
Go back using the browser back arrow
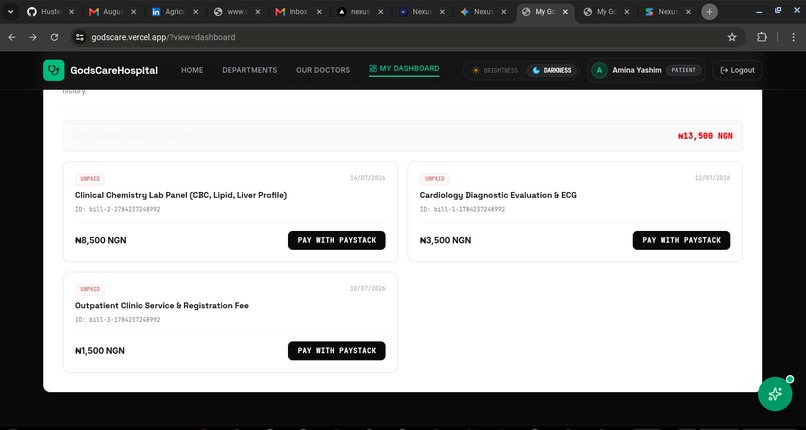coord(12,37)
